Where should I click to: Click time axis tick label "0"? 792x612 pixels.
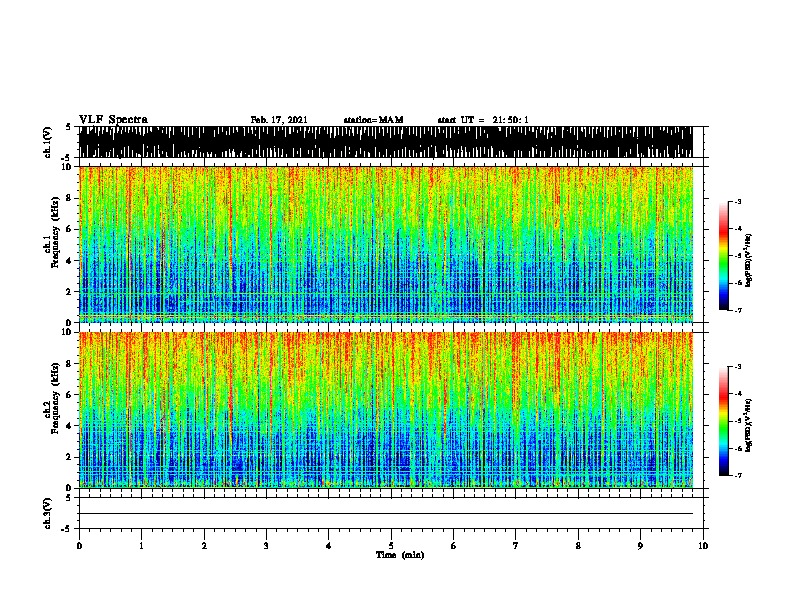coord(79,546)
